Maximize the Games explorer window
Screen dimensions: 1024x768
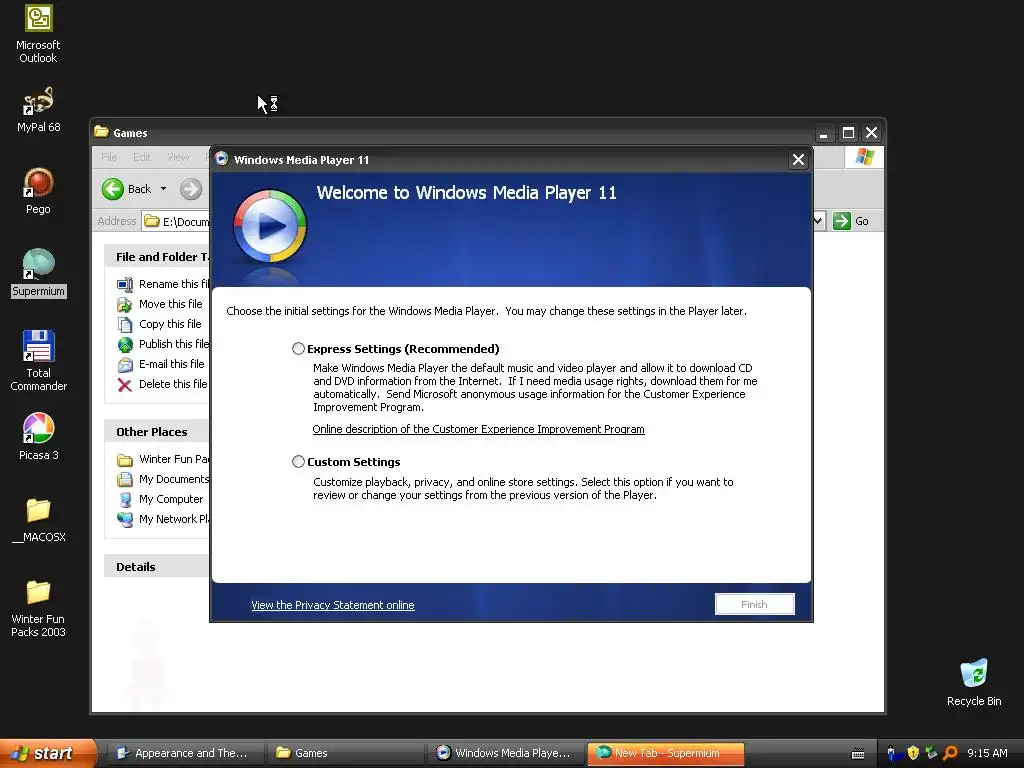pyautogui.click(x=848, y=133)
